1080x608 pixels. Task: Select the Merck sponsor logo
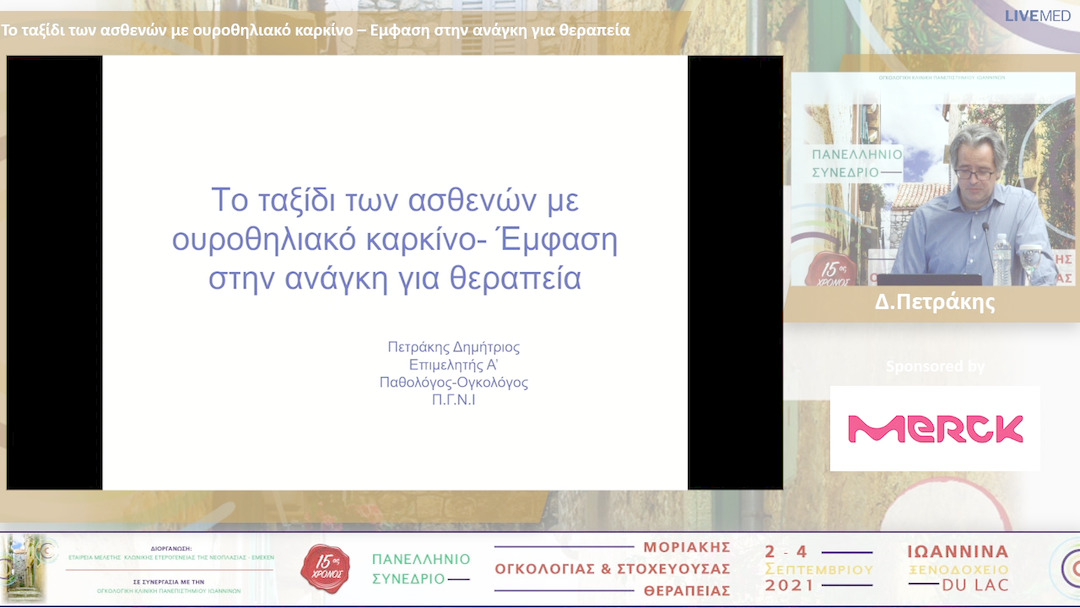tap(934, 428)
